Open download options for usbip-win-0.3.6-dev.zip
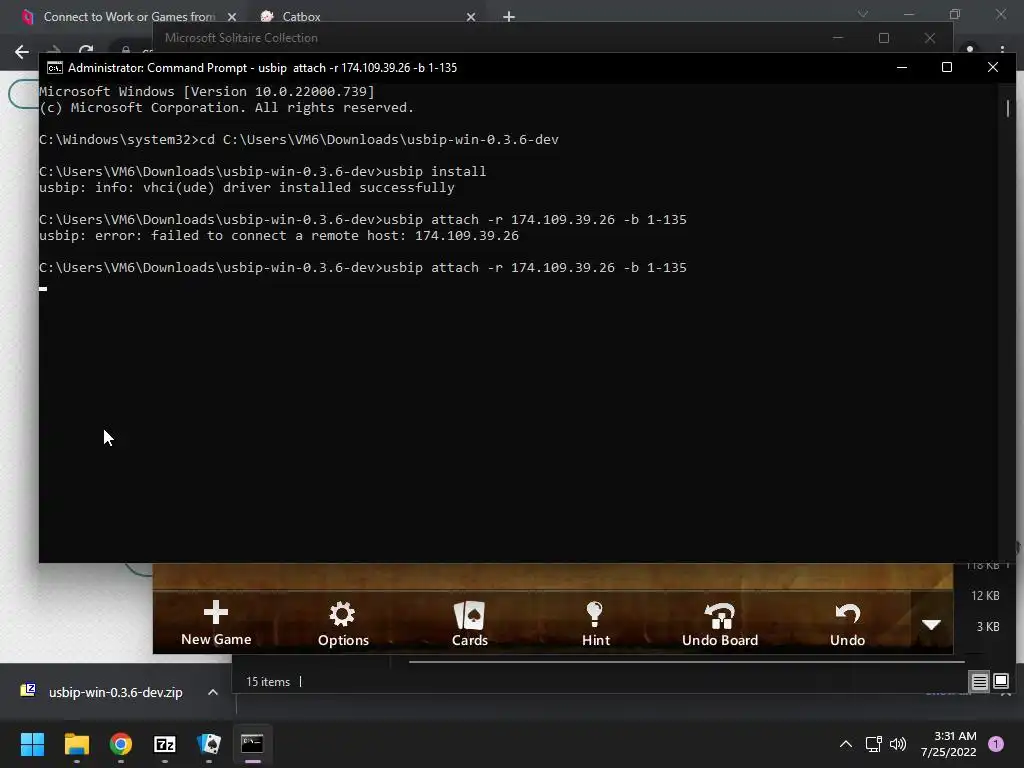The height and width of the screenshot is (768, 1024). click(213, 692)
